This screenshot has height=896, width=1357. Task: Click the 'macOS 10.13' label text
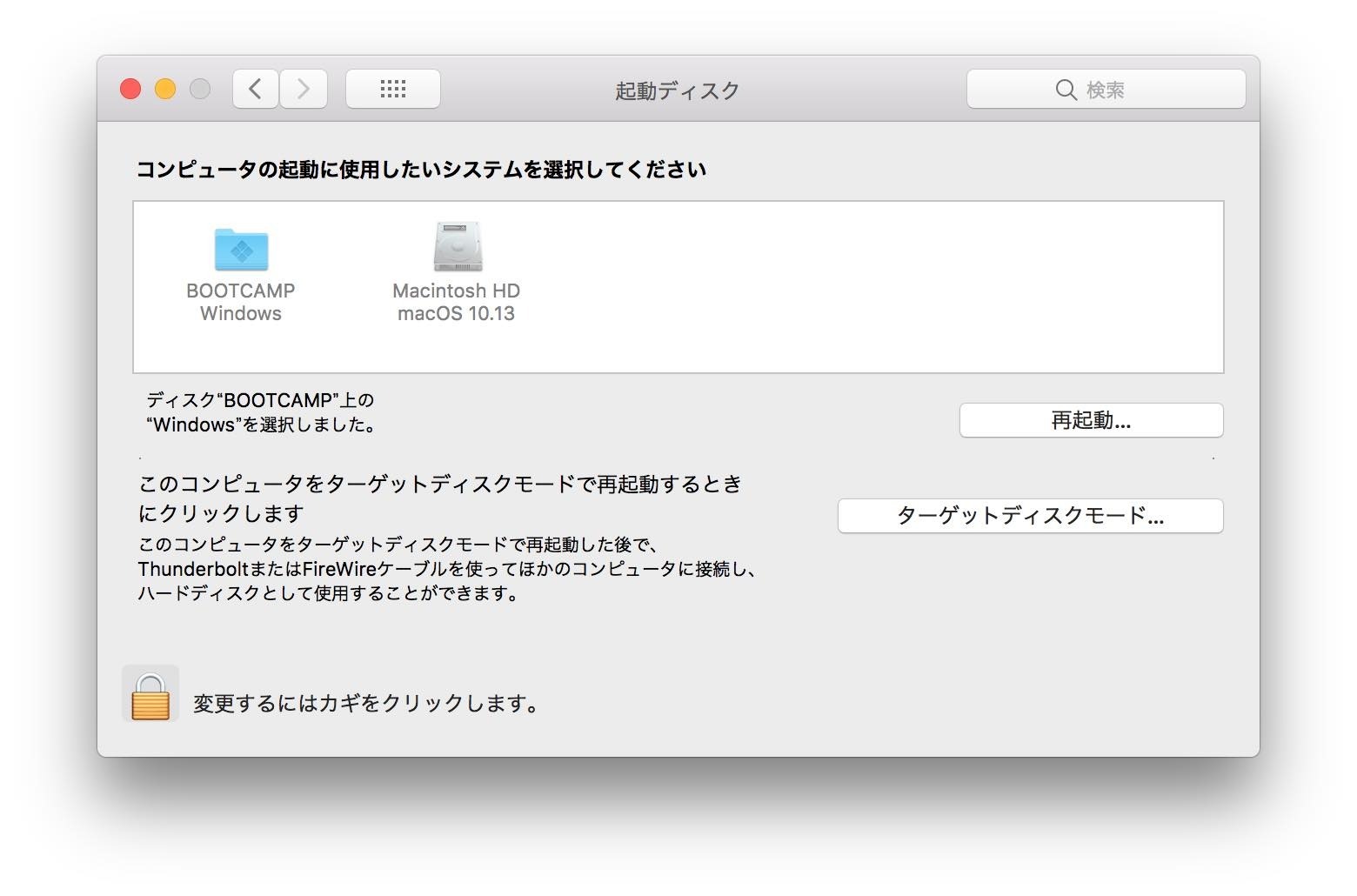[x=456, y=313]
